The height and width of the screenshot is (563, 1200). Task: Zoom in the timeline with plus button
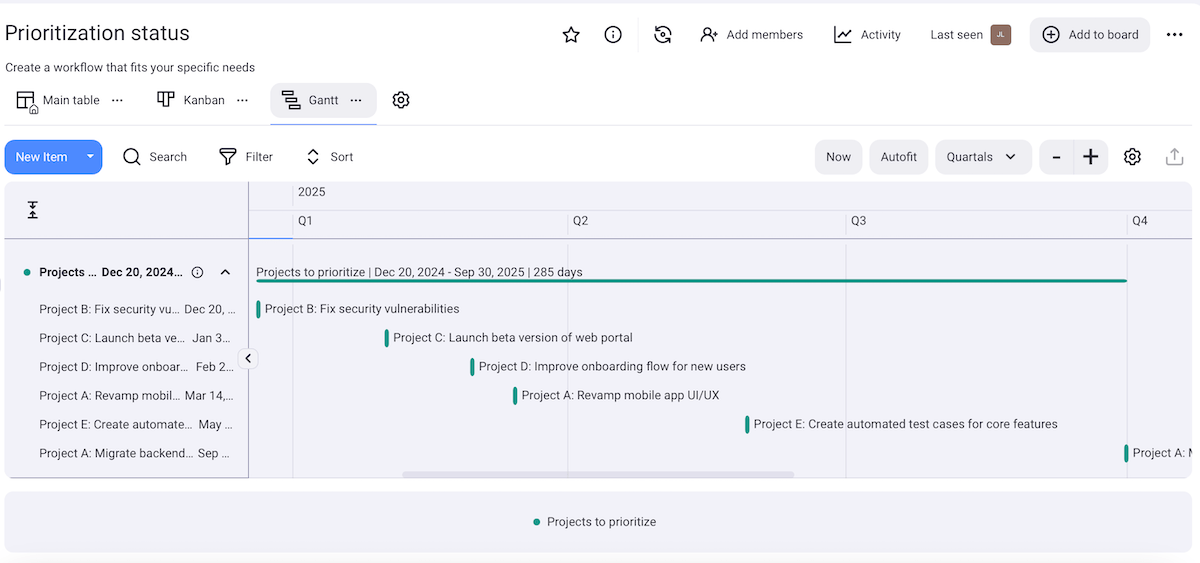[1090, 157]
